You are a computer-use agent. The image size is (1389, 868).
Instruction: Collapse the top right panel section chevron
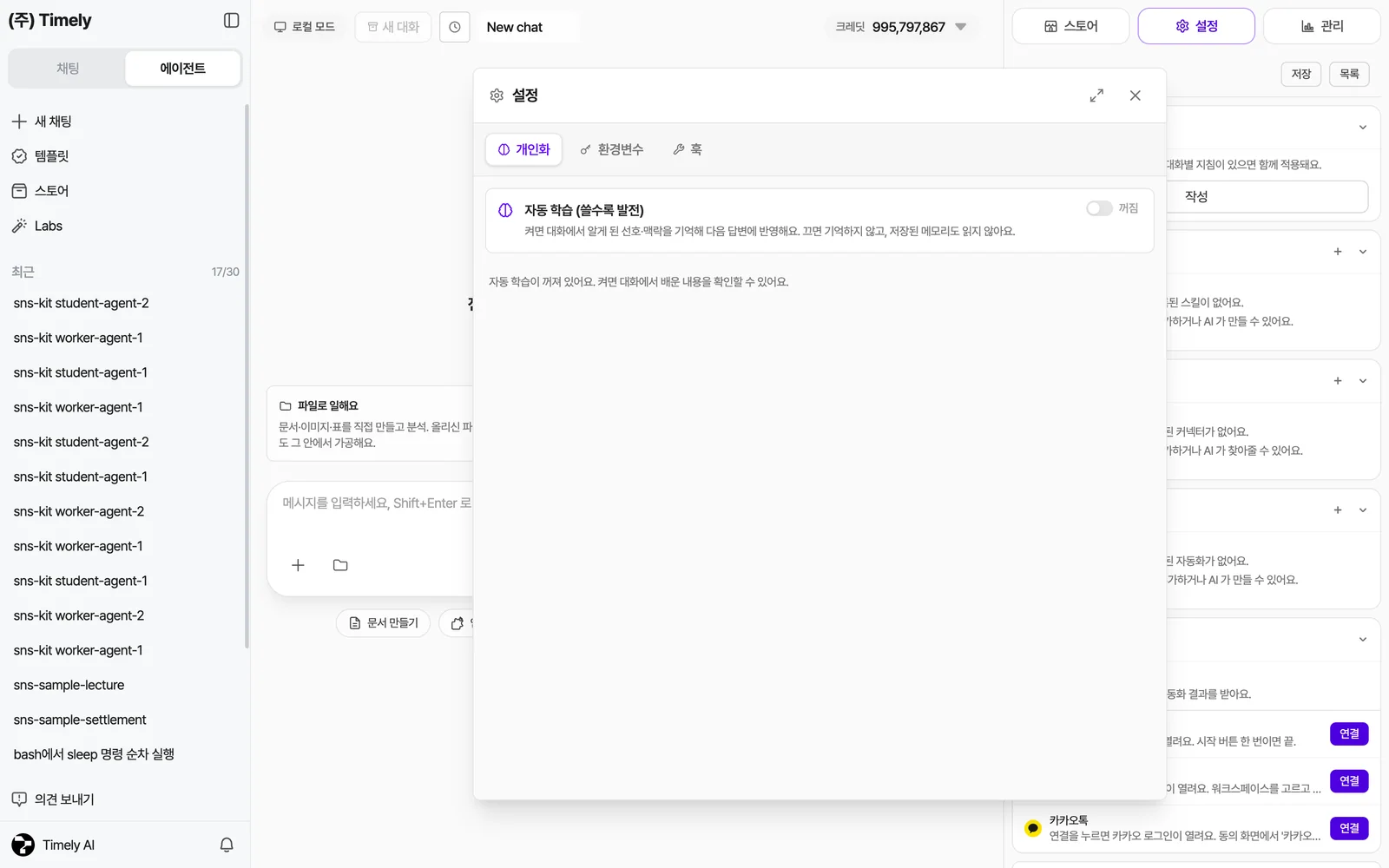(1363, 128)
